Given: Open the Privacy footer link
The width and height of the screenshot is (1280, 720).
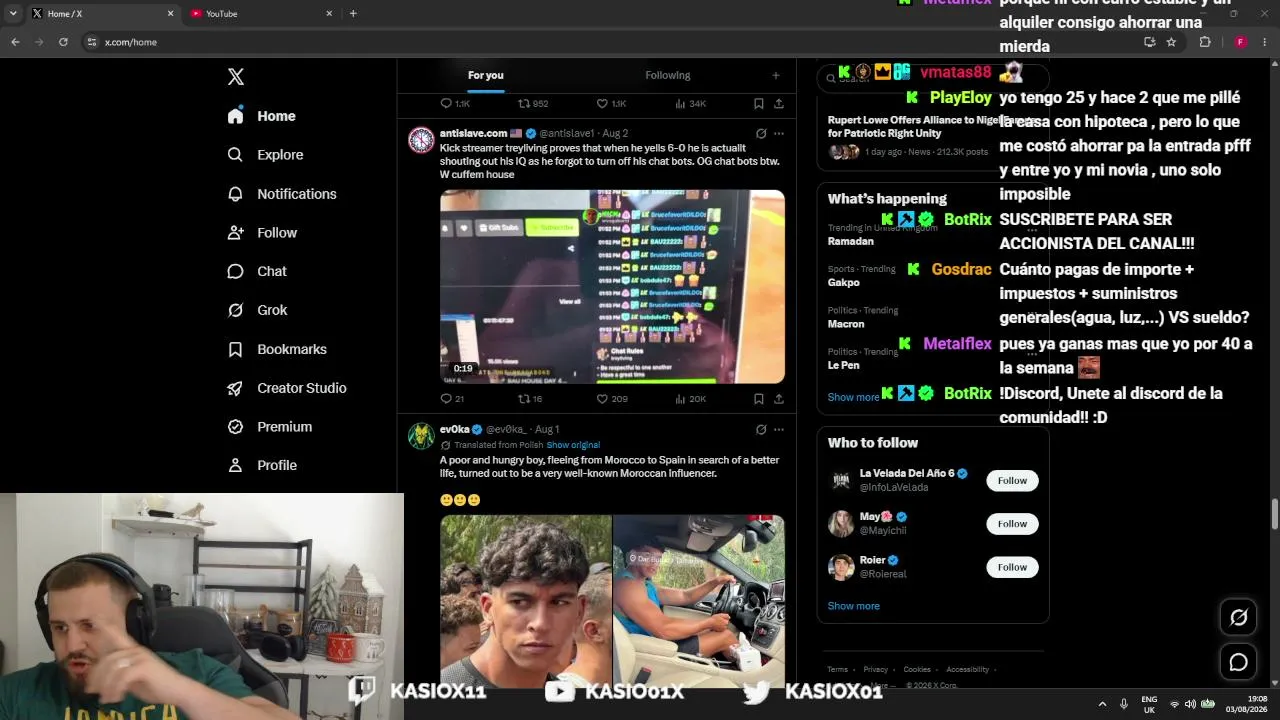Looking at the screenshot, I should pyautogui.click(x=876, y=670).
